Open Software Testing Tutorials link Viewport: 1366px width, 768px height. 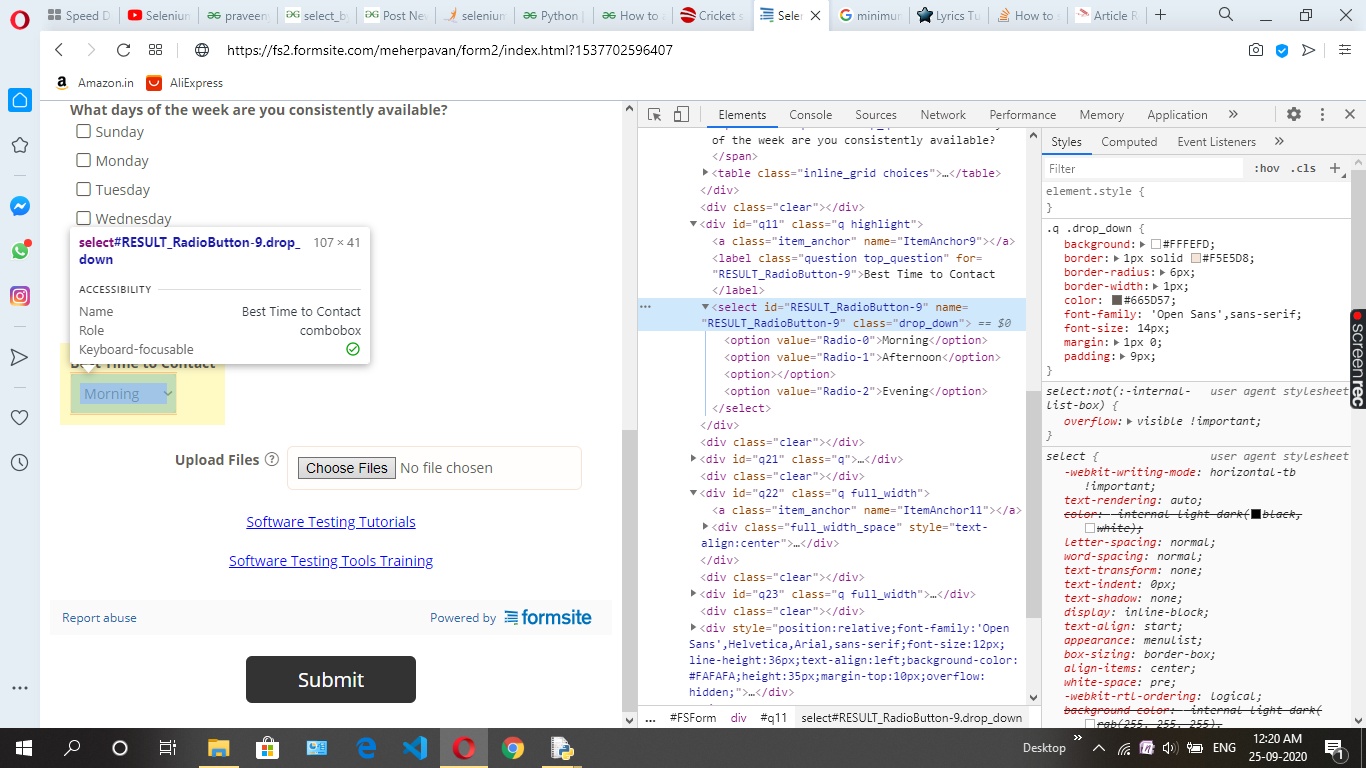click(331, 522)
